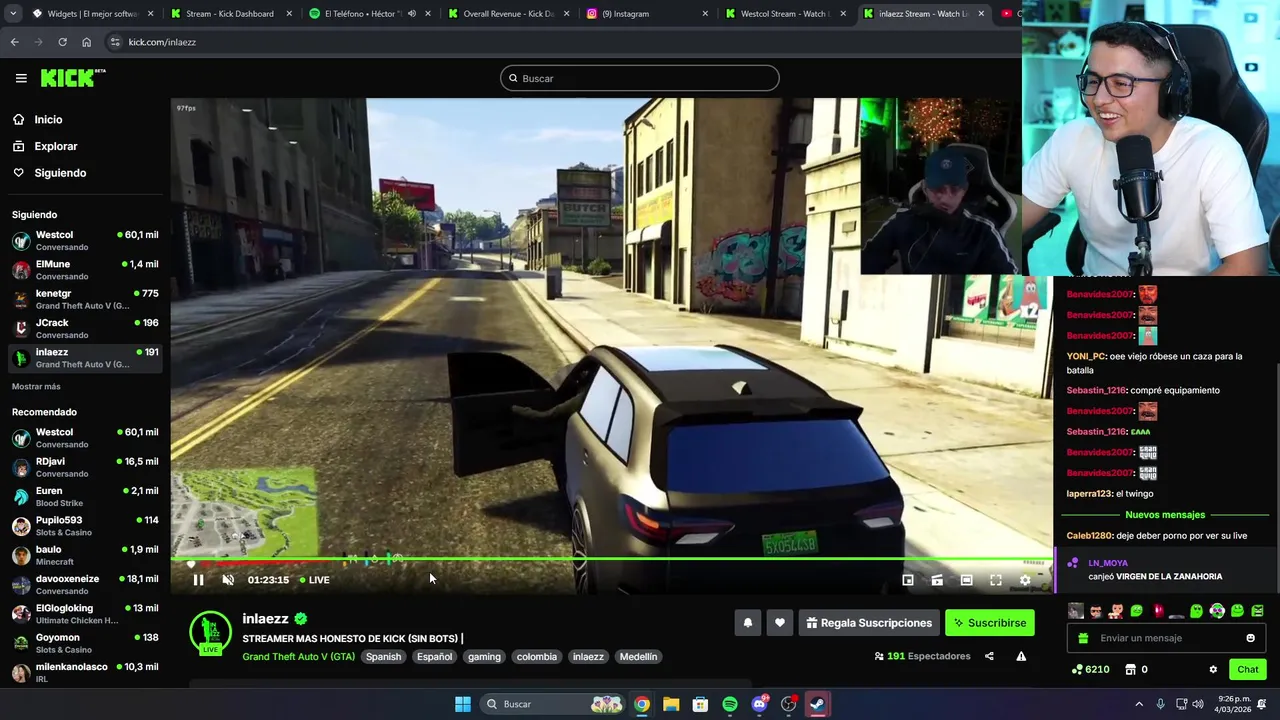Report stream using warning triangle icon
This screenshot has width=1280, height=720.
click(x=1021, y=656)
